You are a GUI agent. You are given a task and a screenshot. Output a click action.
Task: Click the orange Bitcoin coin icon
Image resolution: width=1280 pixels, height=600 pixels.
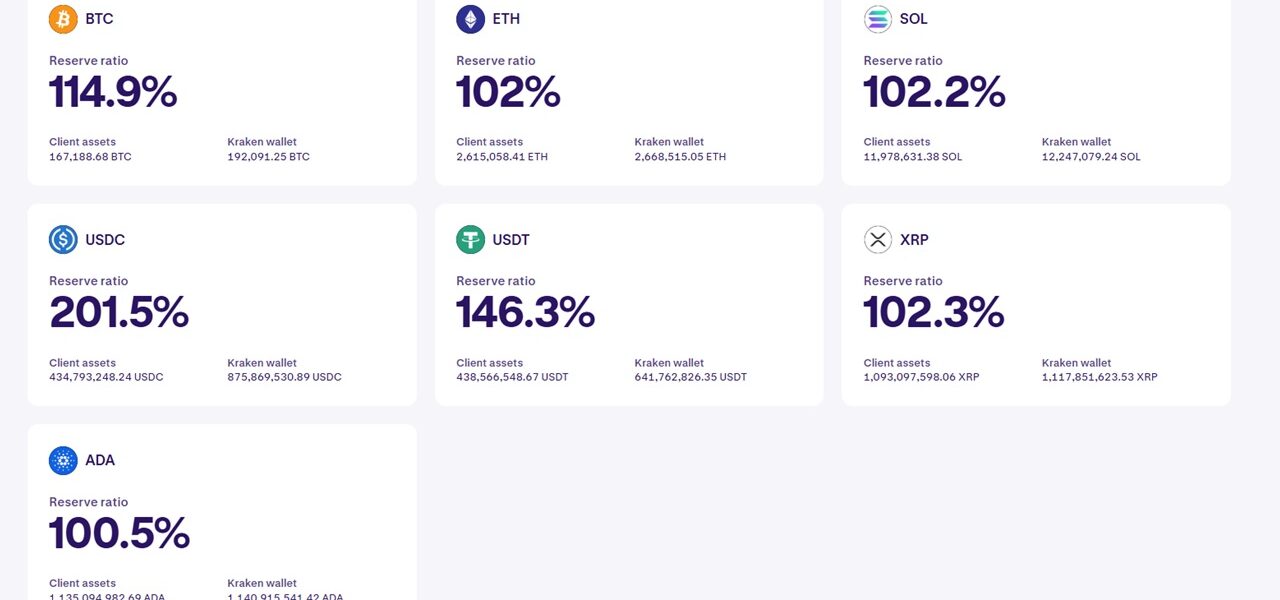point(63,19)
